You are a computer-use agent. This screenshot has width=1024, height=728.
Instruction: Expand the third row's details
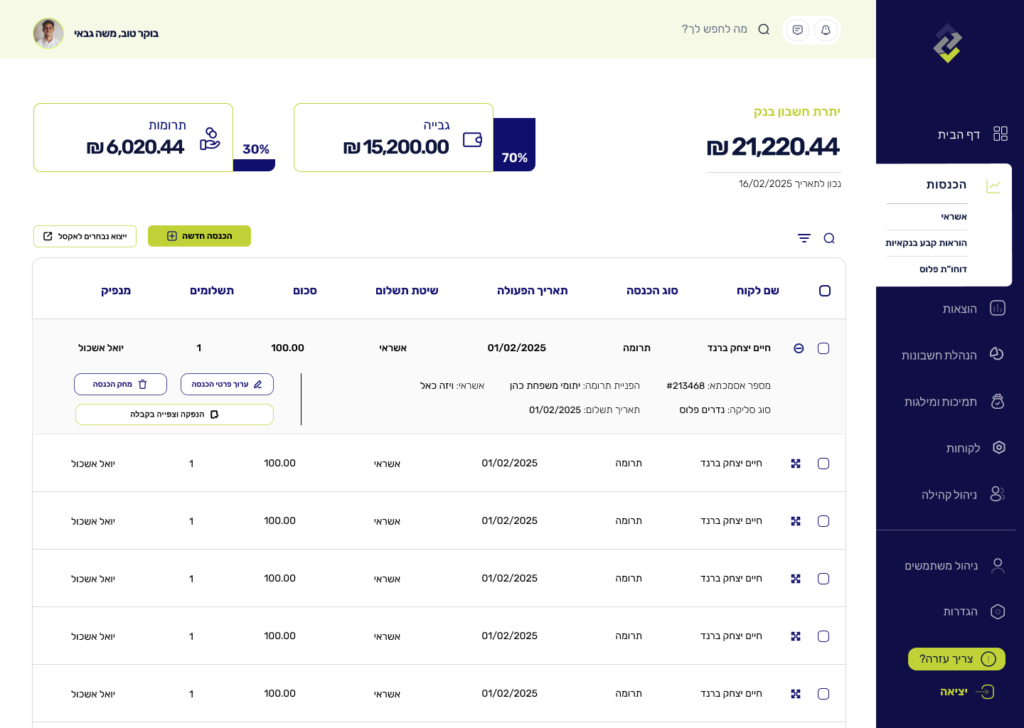click(x=796, y=521)
